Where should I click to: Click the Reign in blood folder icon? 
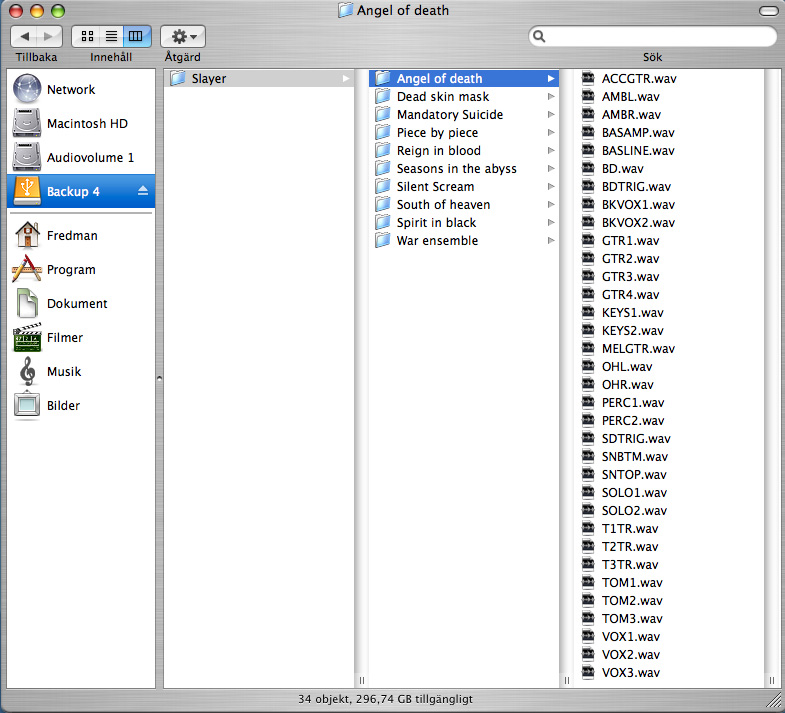383,150
